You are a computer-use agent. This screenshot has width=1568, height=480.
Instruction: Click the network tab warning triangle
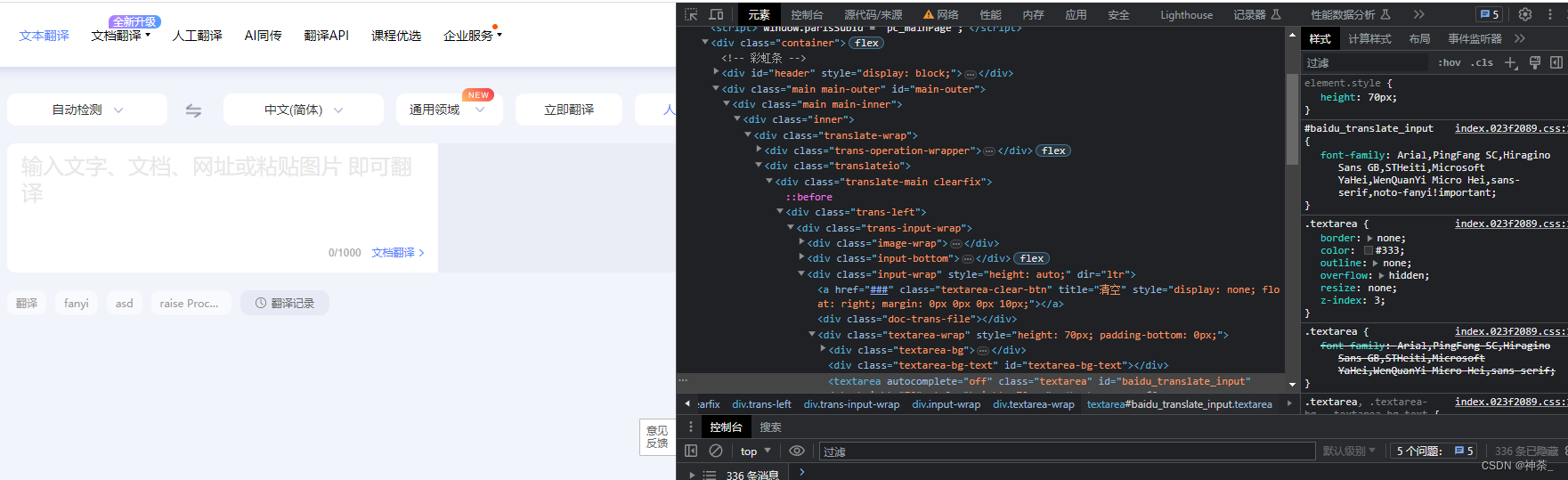click(929, 14)
